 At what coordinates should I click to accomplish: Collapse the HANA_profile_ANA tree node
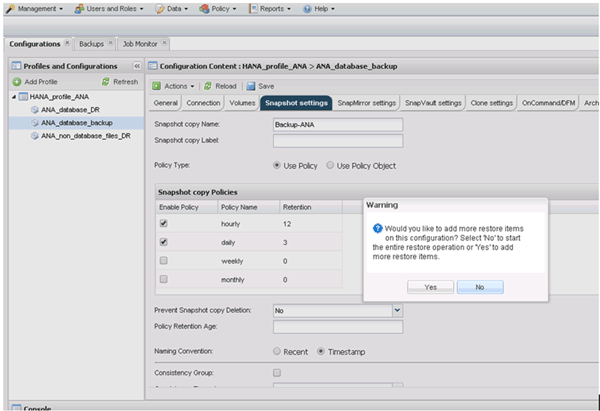[14, 96]
